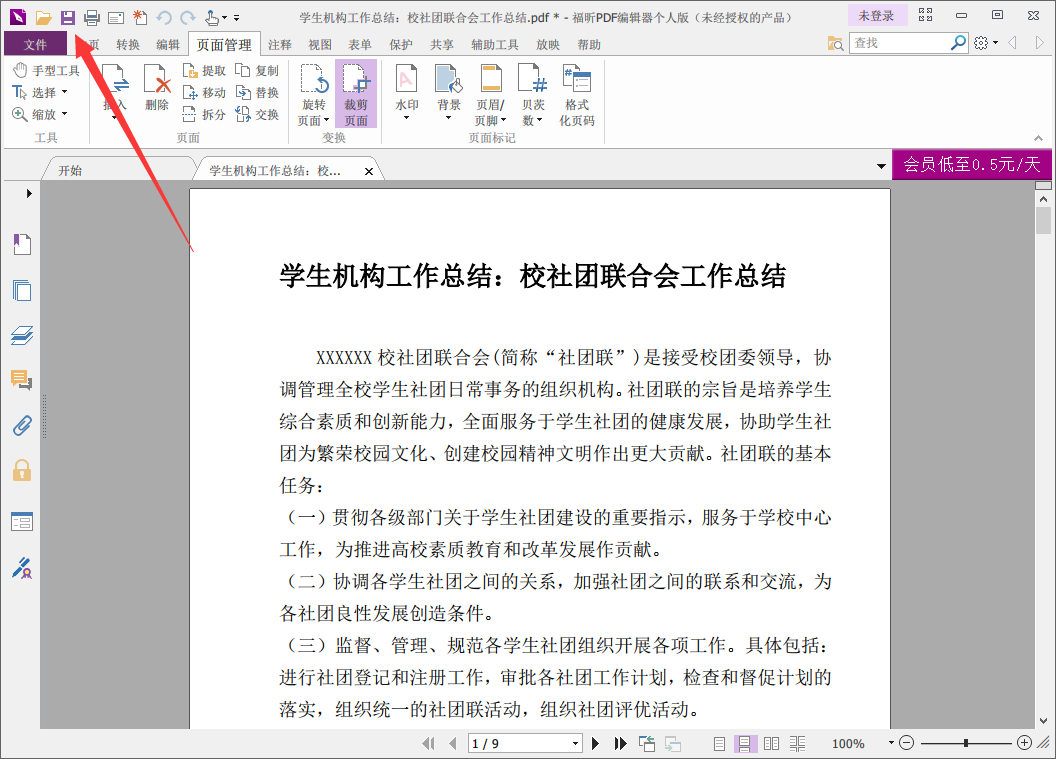The width and height of the screenshot is (1056, 759).
Task: Go to the first page
Action: (428, 744)
